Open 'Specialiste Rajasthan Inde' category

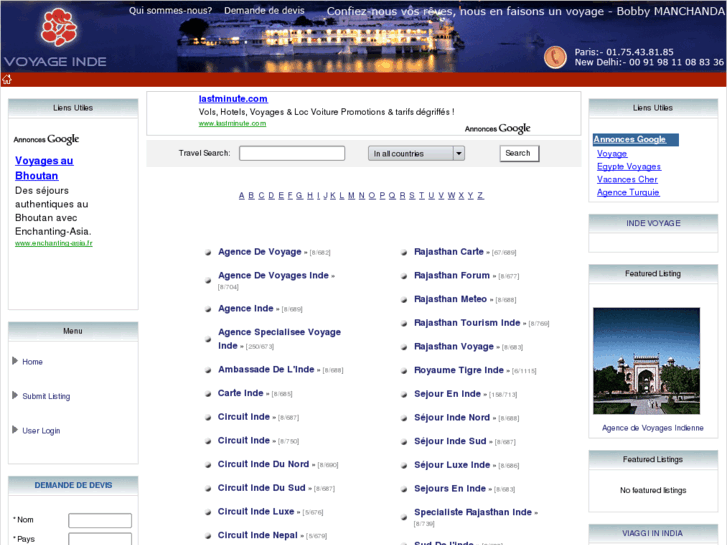point(473,512)
